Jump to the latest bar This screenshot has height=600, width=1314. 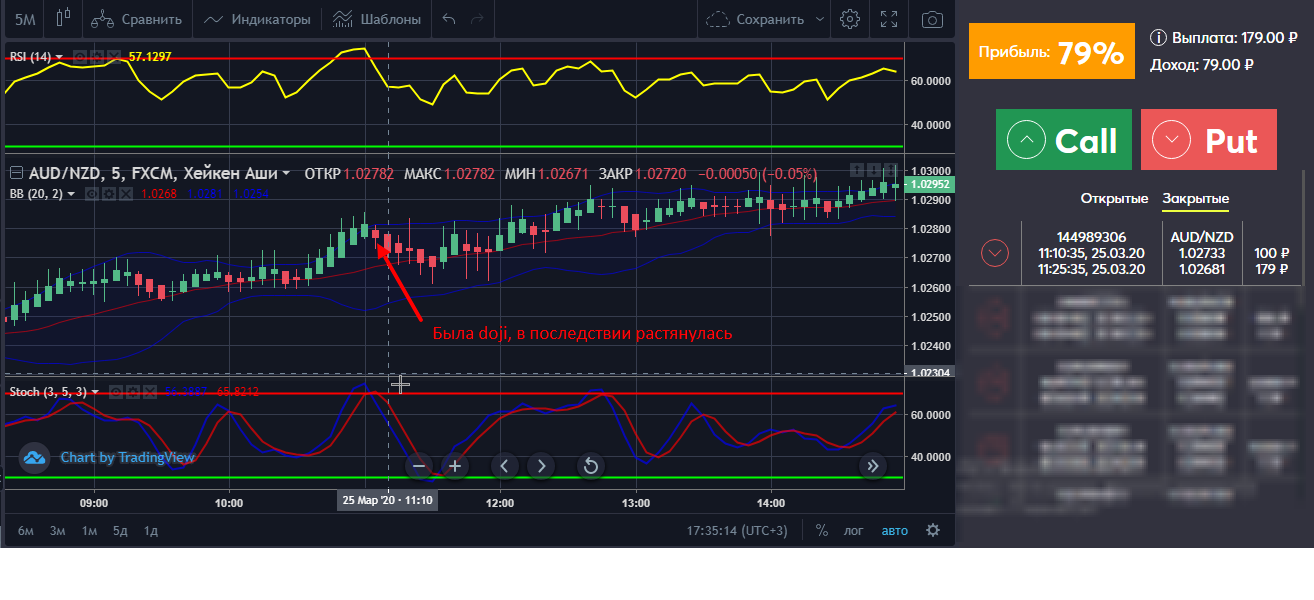point(873,465)
